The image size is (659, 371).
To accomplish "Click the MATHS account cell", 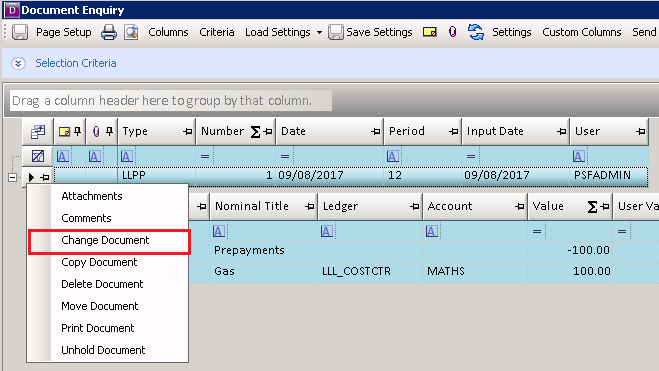I will pos(474,271).
